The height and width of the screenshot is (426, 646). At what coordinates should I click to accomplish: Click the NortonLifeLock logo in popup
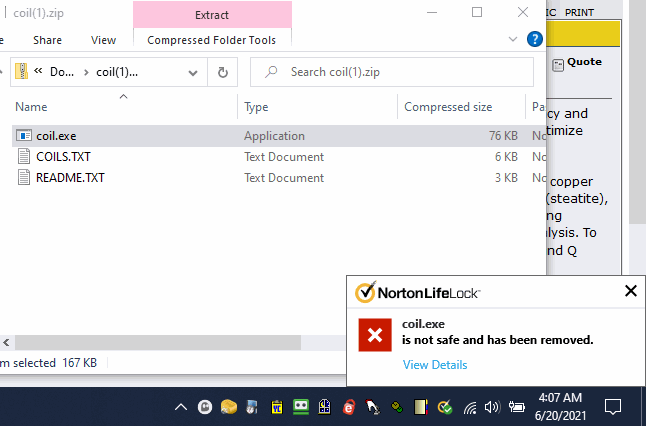[x=417, y=292]
